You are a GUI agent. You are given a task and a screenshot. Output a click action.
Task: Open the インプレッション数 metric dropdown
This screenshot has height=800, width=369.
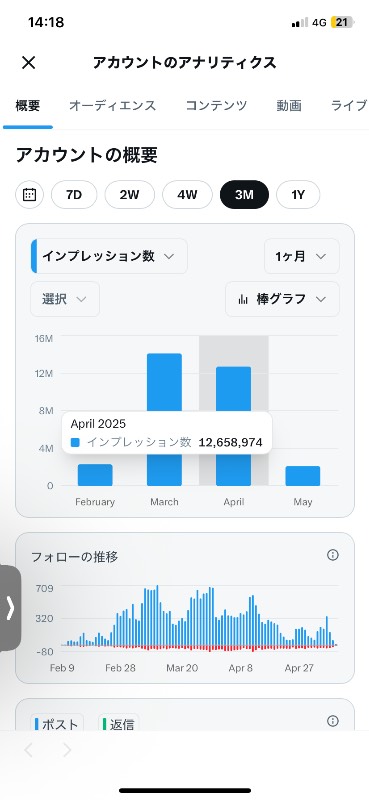click(x=109, y=256)
